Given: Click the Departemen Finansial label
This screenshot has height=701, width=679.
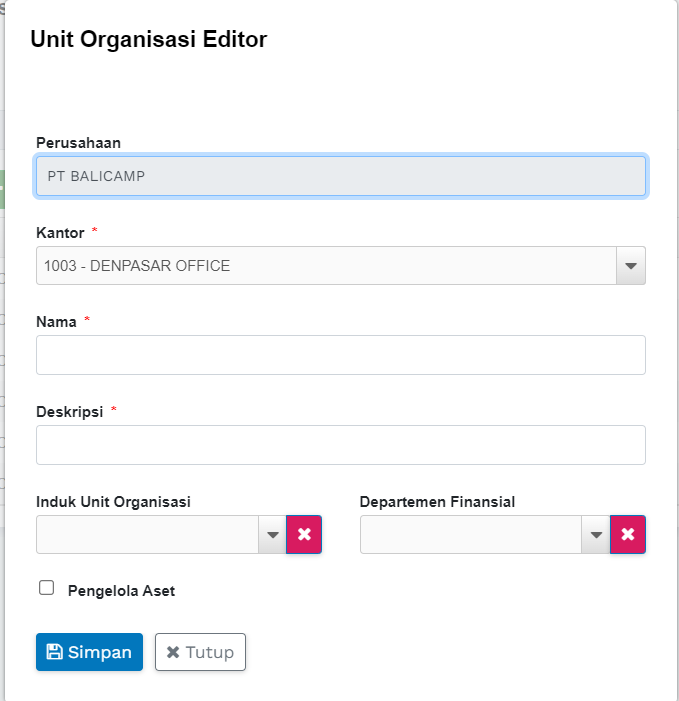Looking at the screenshot, I should click(x=437, y=502).
